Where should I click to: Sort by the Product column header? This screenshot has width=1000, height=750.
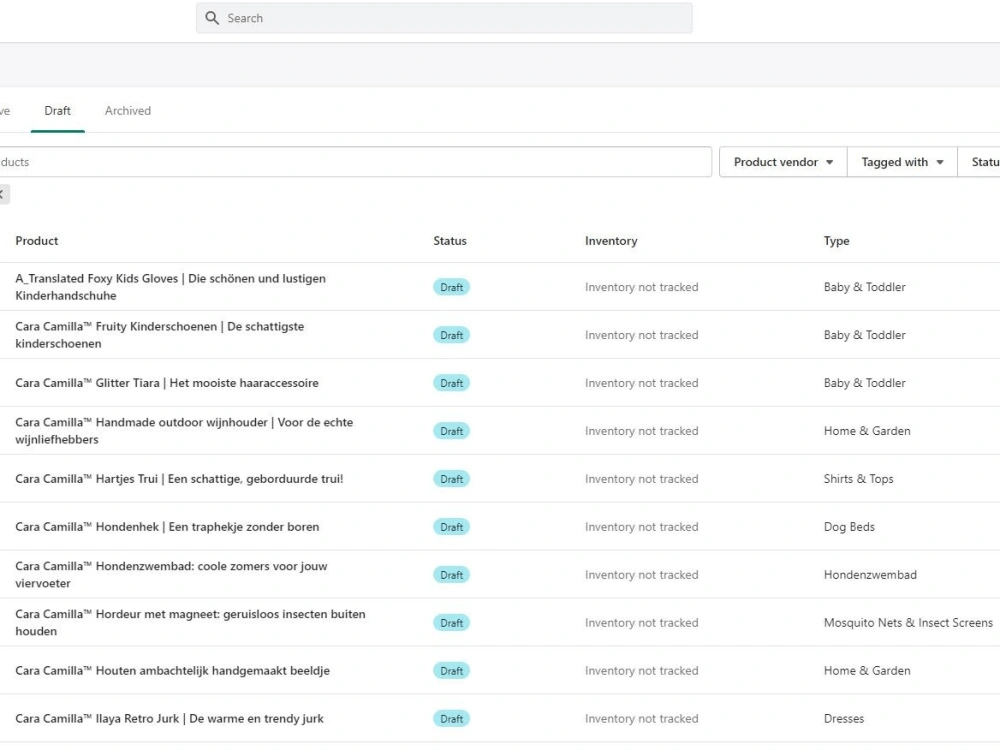pos(37,241)
